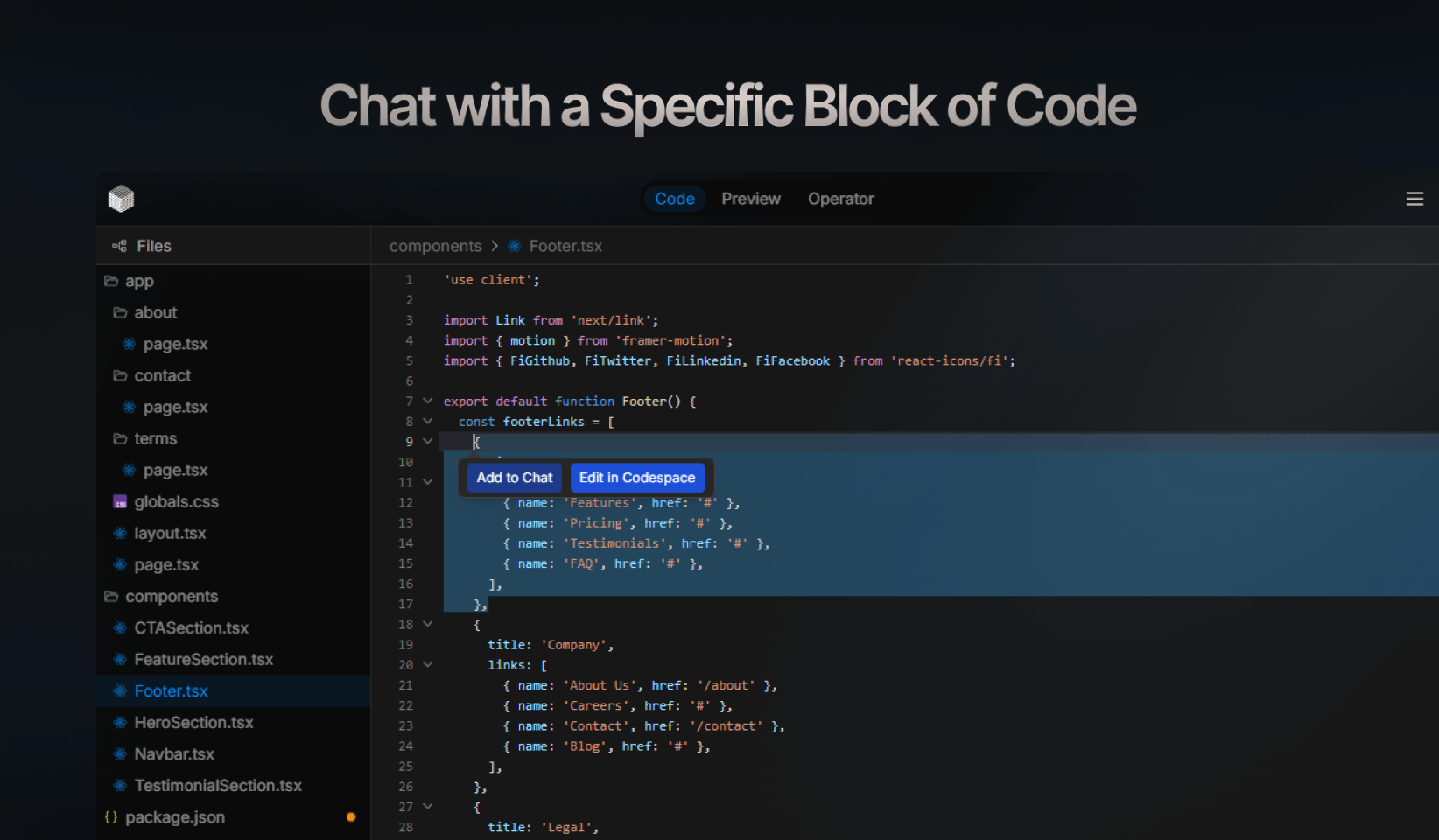Screen dimensions: 1439x840
Task: Collapse the fold arrow at line 8
Action: (428, 421)
